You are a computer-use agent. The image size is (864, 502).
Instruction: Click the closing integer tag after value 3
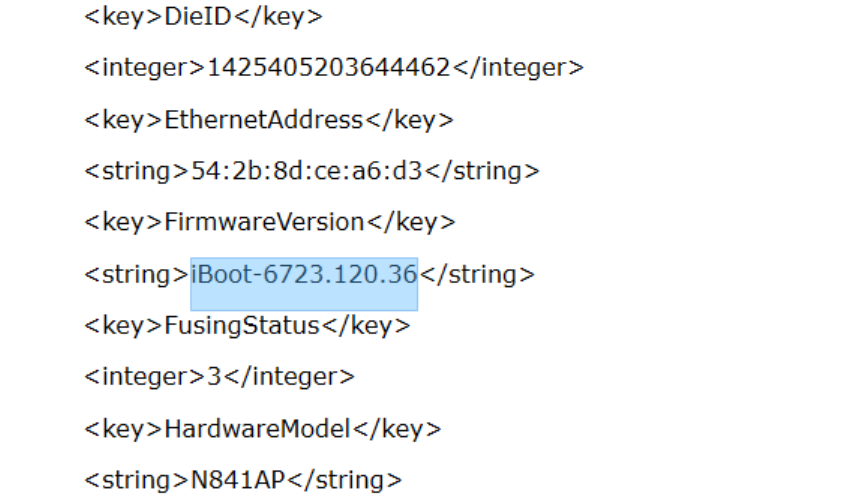(x=288, y=377)
